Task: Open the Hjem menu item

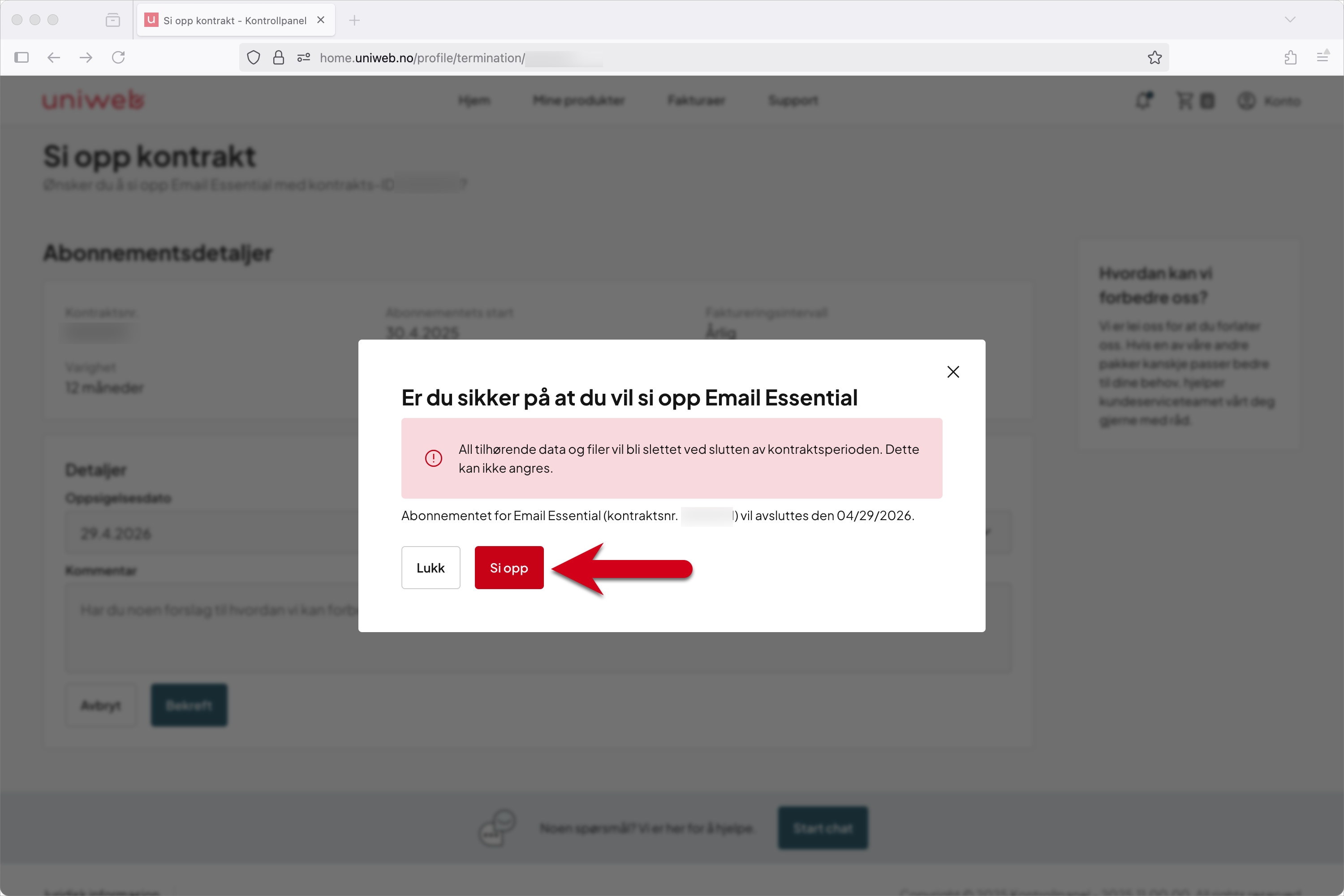Action: [x=474, y=100]
